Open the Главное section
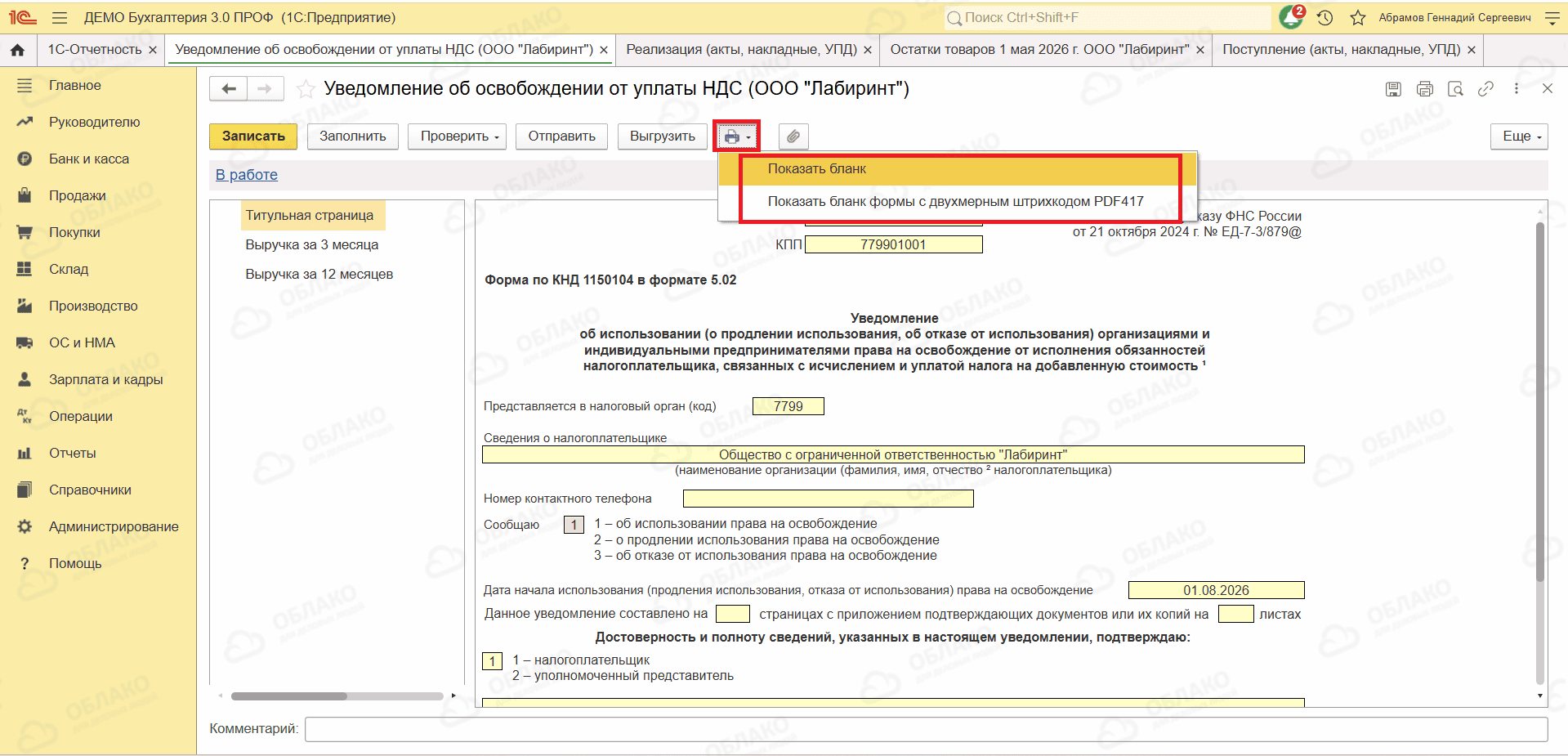 75,85
